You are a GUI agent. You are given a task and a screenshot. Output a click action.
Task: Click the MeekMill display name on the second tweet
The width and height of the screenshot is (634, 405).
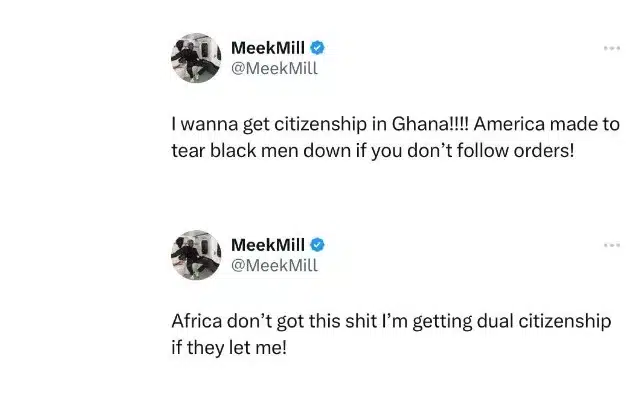(x=268, y=245)
